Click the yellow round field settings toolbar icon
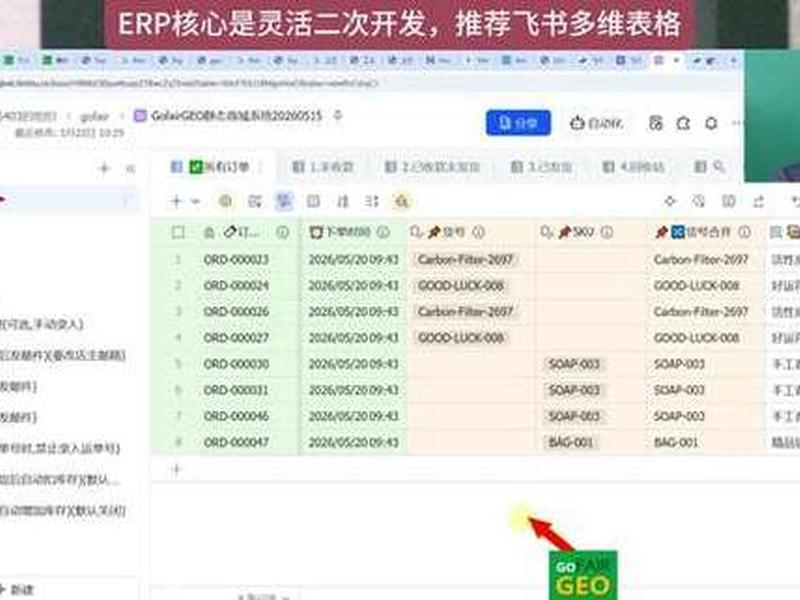Image resolution: width=800 pixels, height=600 pixels. click(x=226, y=202)
